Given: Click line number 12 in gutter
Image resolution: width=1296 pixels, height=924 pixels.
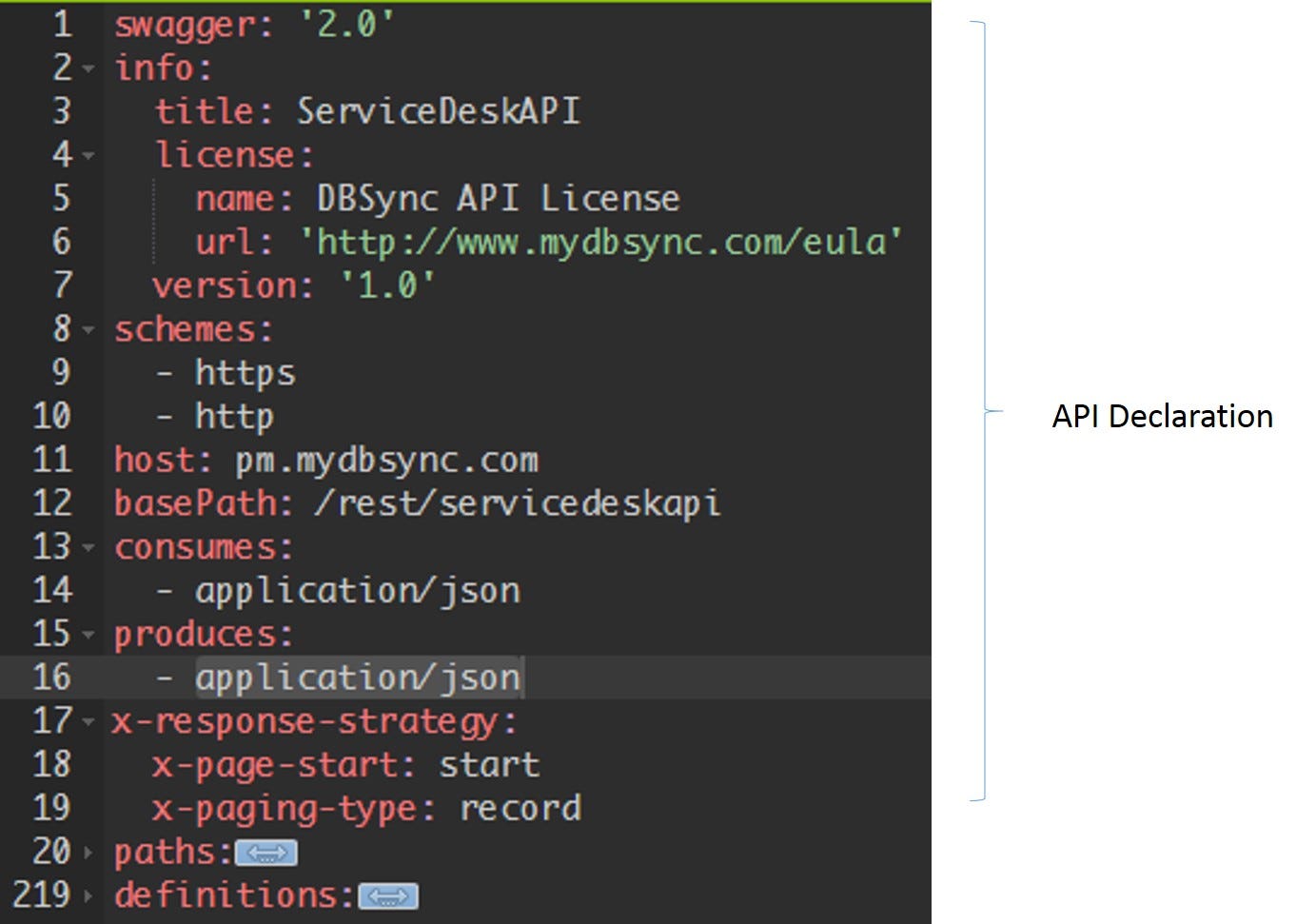Looking at the screenshot, I should tap(52, 503).
